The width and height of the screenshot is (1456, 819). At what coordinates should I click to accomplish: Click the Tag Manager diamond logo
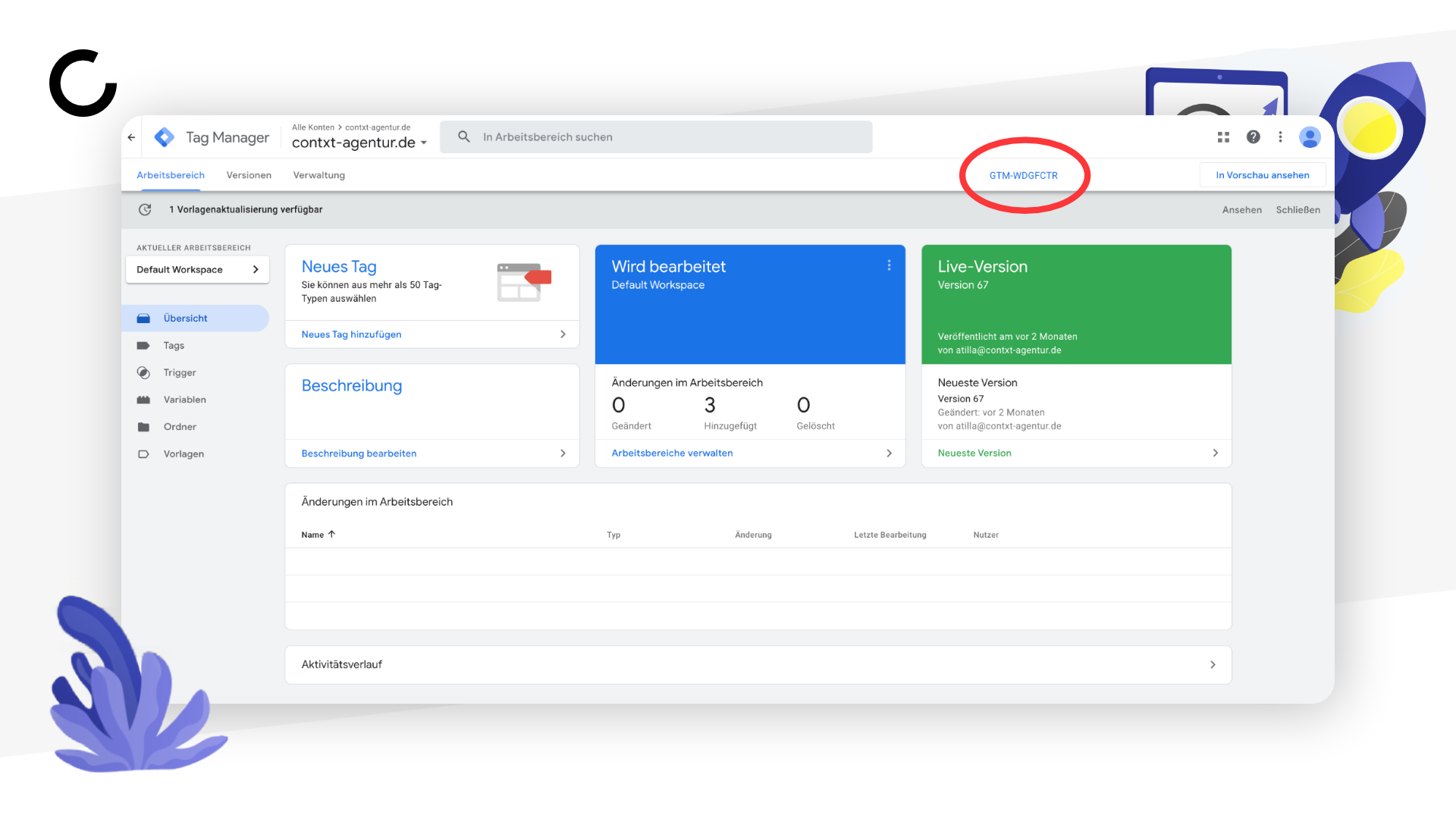click(165, 137)
